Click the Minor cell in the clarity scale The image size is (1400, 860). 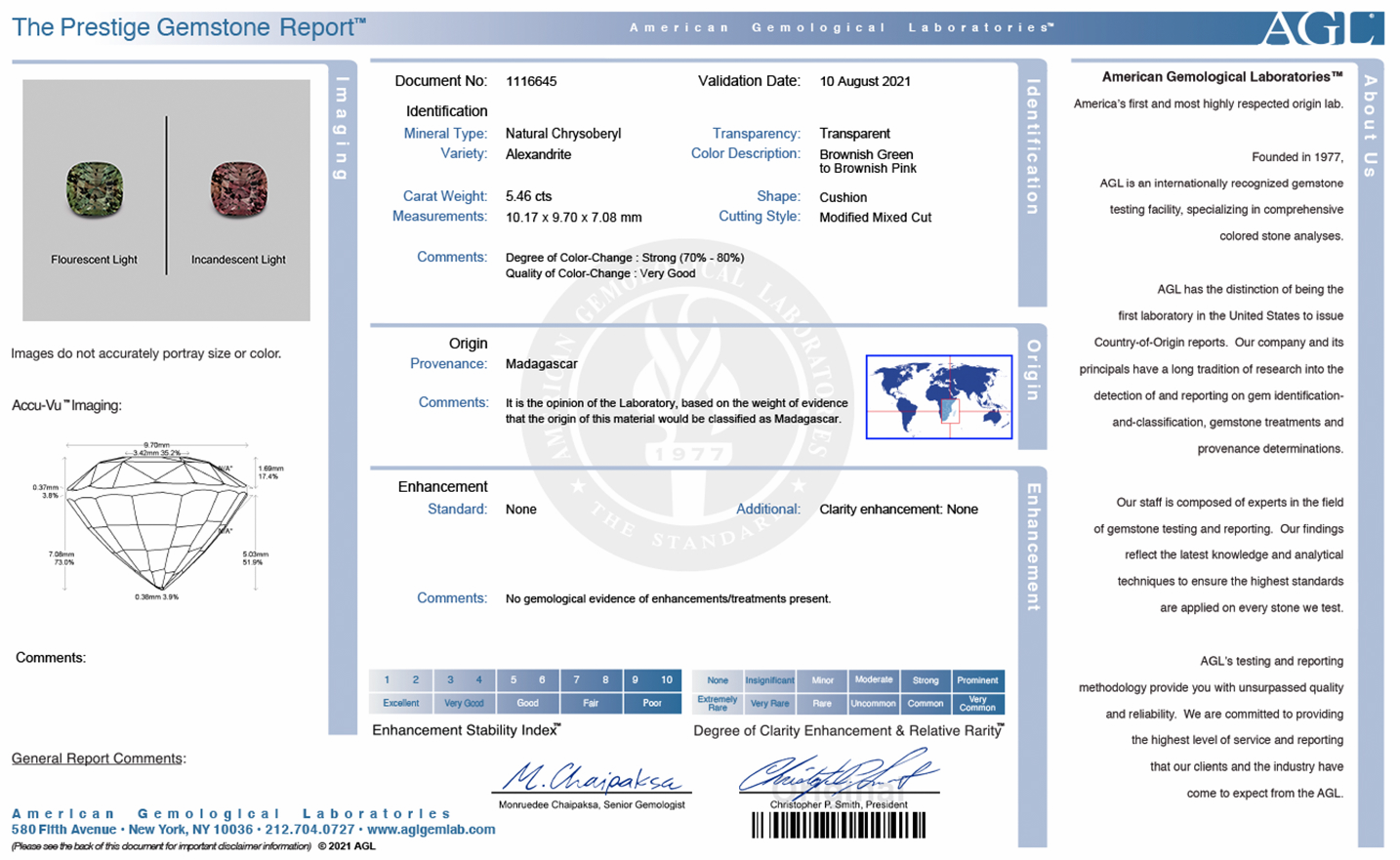[x=822, y=680]
